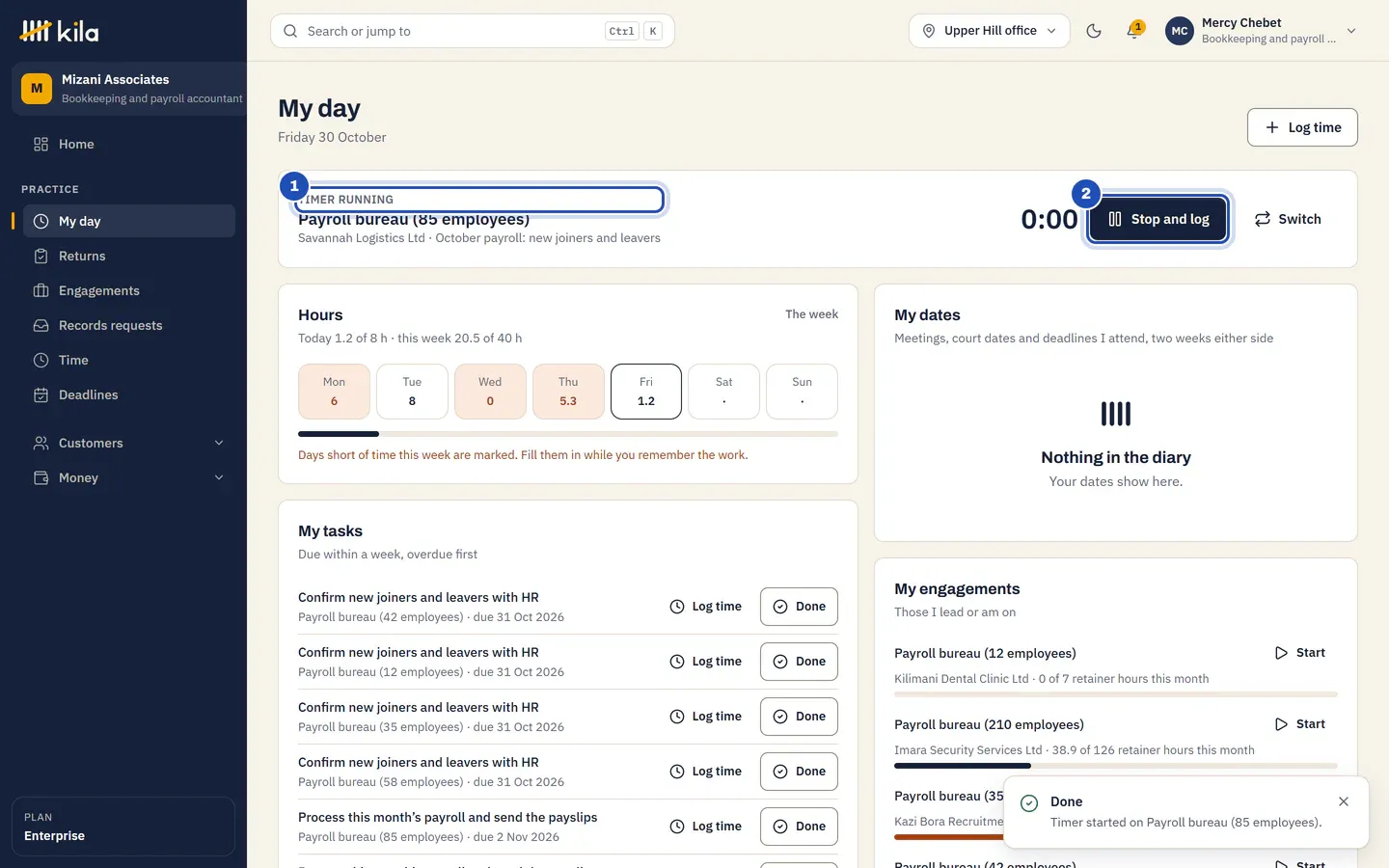Select the Sat day card
The width and height of the screenshot is (1389, 868).
723,392
